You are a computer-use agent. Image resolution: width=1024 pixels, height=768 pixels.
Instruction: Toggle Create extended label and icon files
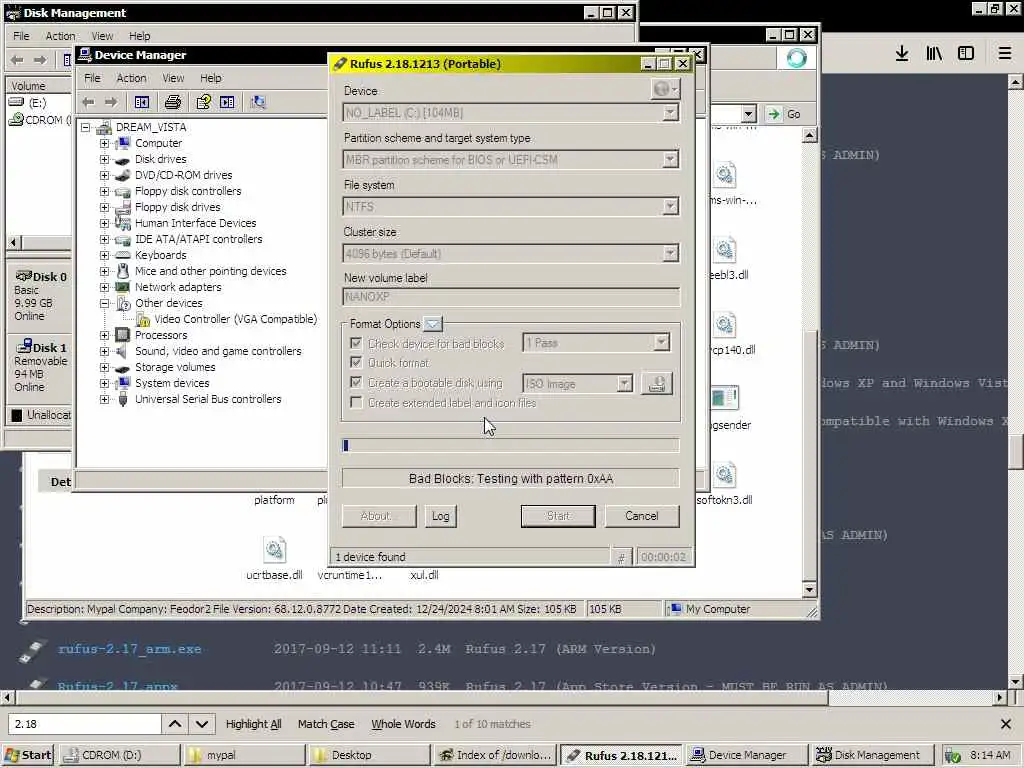coord(356,402)
